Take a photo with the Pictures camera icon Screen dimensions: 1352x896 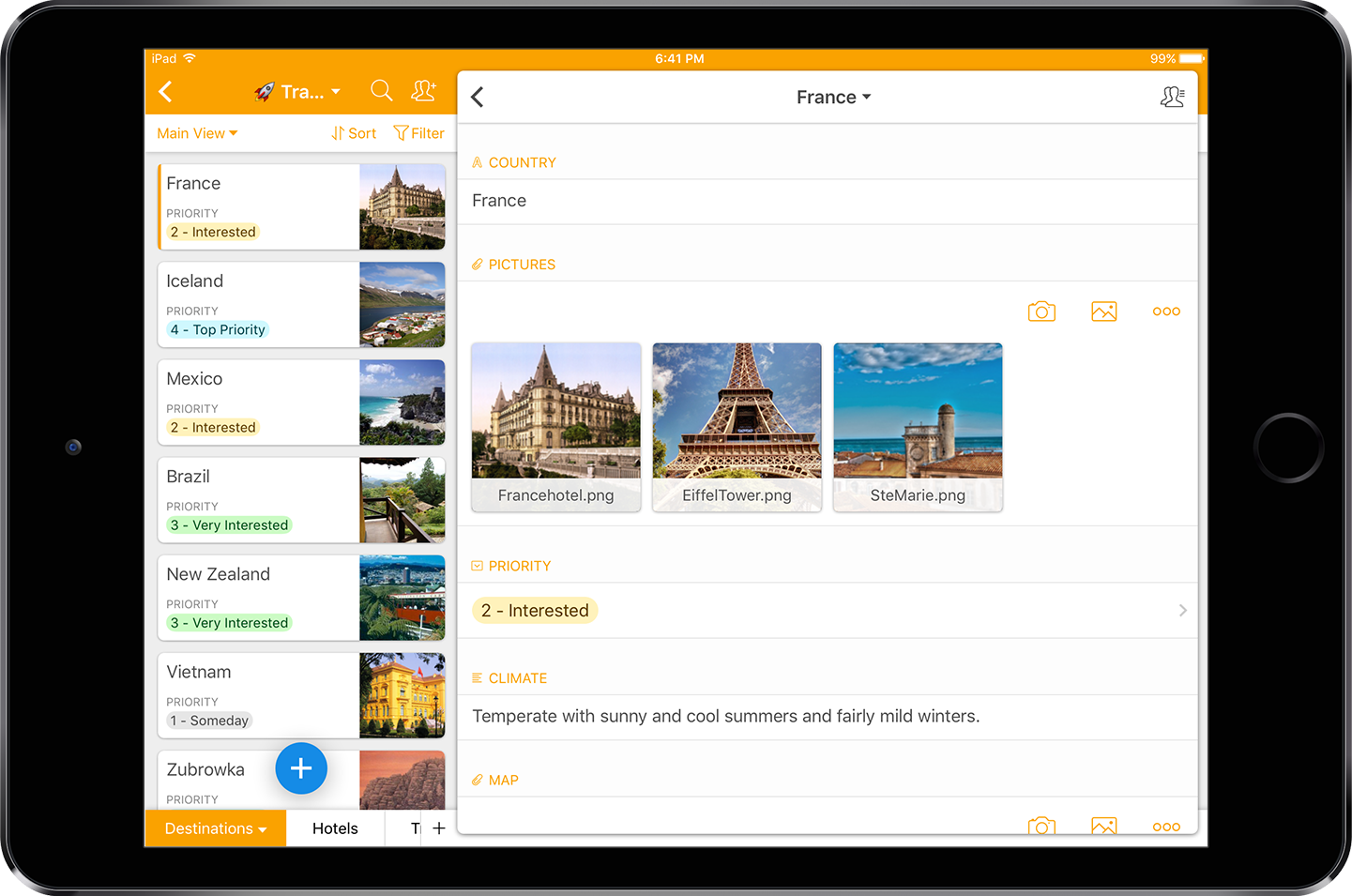[1041, 311]
